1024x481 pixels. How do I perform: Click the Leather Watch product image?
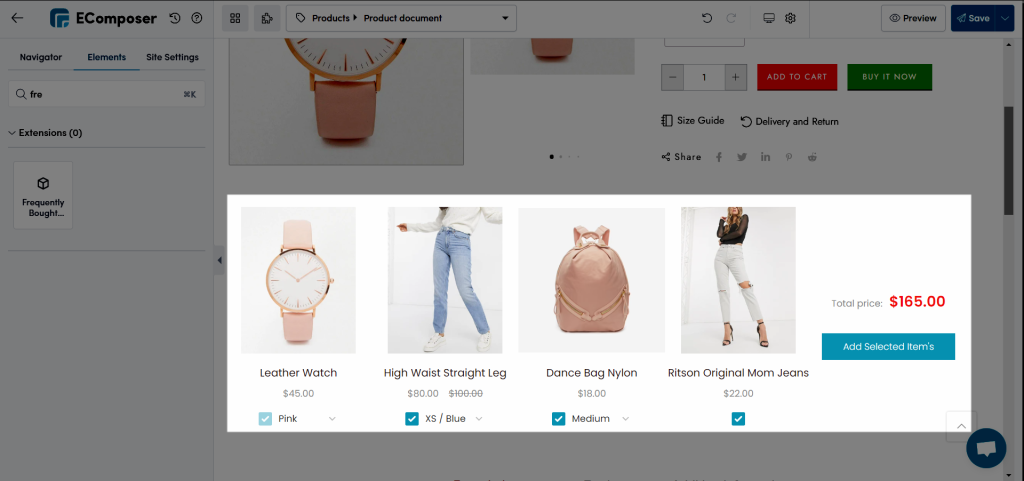coord(298,280)
